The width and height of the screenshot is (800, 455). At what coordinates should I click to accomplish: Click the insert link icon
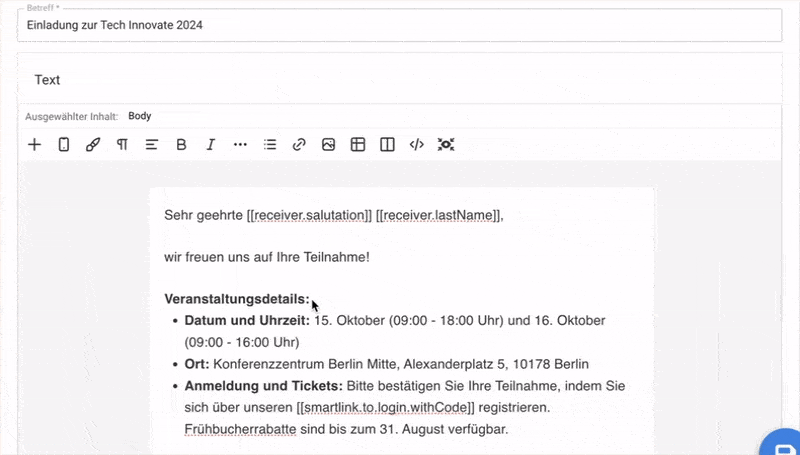point(298,145)
